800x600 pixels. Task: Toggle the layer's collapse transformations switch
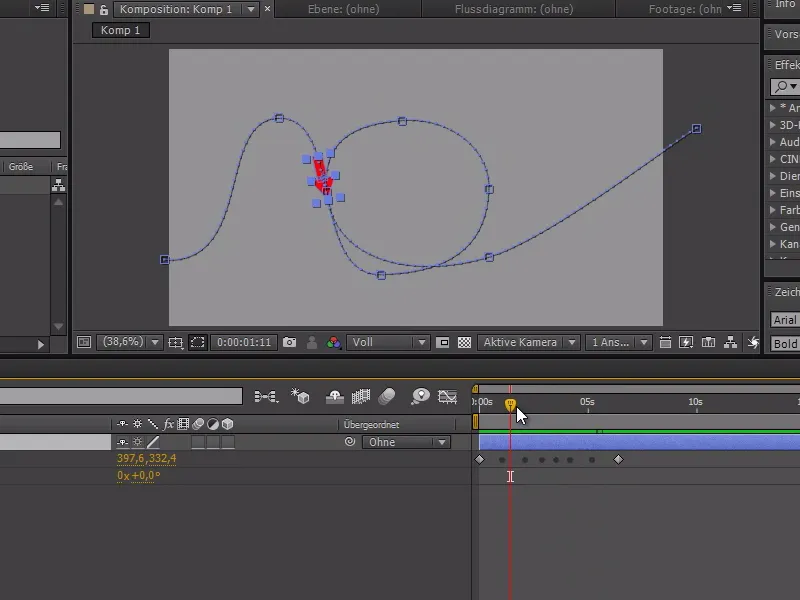(x=137, y=442)
